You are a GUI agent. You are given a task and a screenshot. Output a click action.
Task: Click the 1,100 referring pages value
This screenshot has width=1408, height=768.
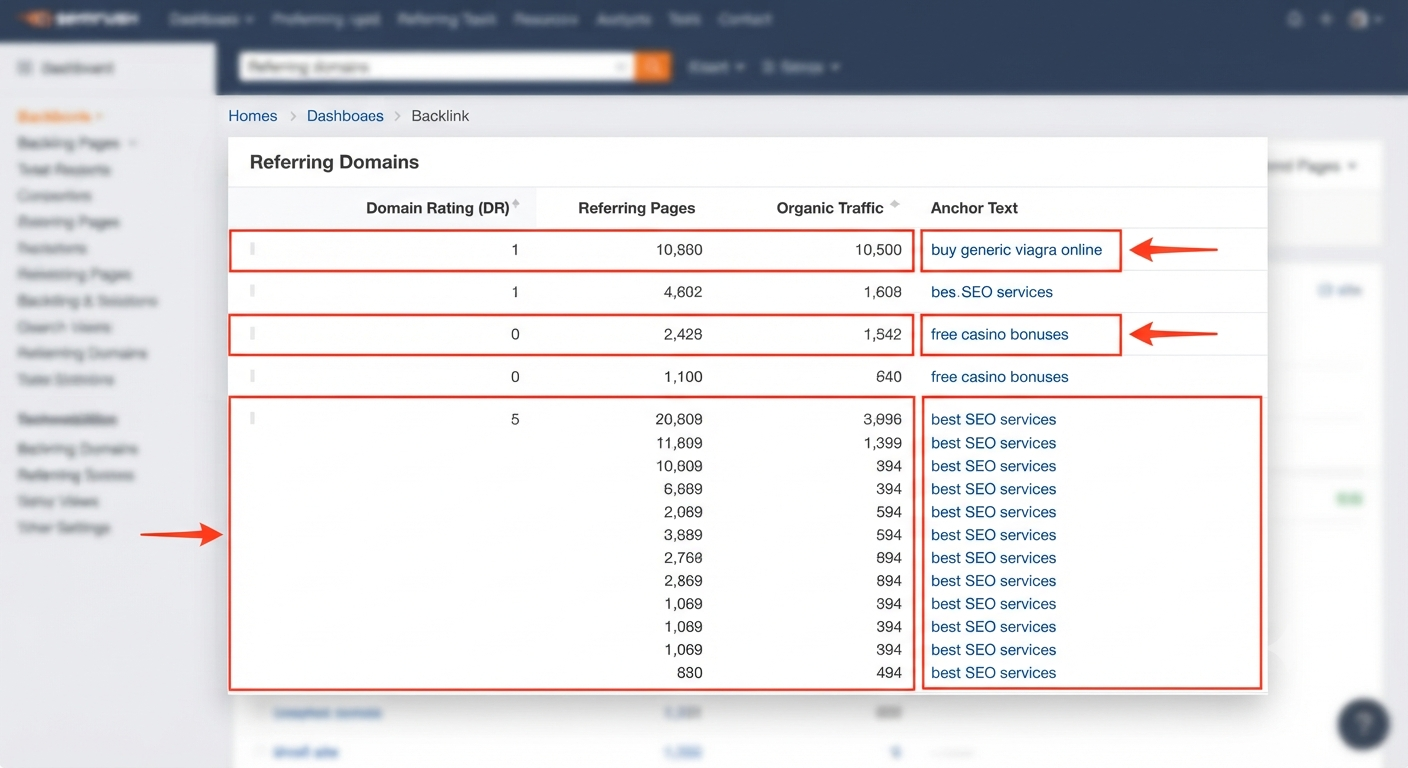tap(683, 377)
